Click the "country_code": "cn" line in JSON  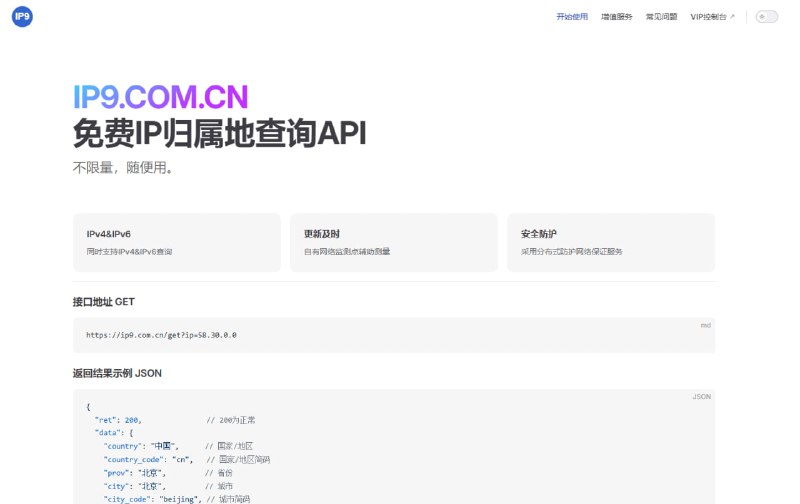coord(148,459)
